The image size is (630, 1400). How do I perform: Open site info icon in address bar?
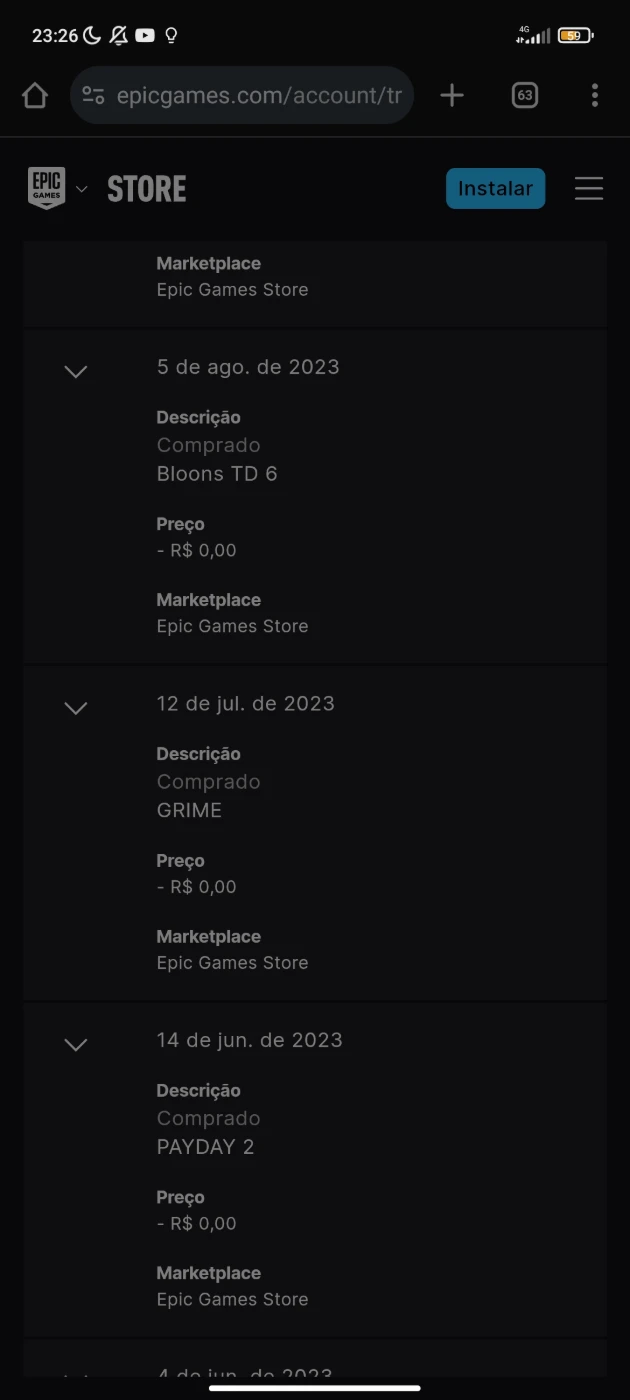click(x=93, y=95)
